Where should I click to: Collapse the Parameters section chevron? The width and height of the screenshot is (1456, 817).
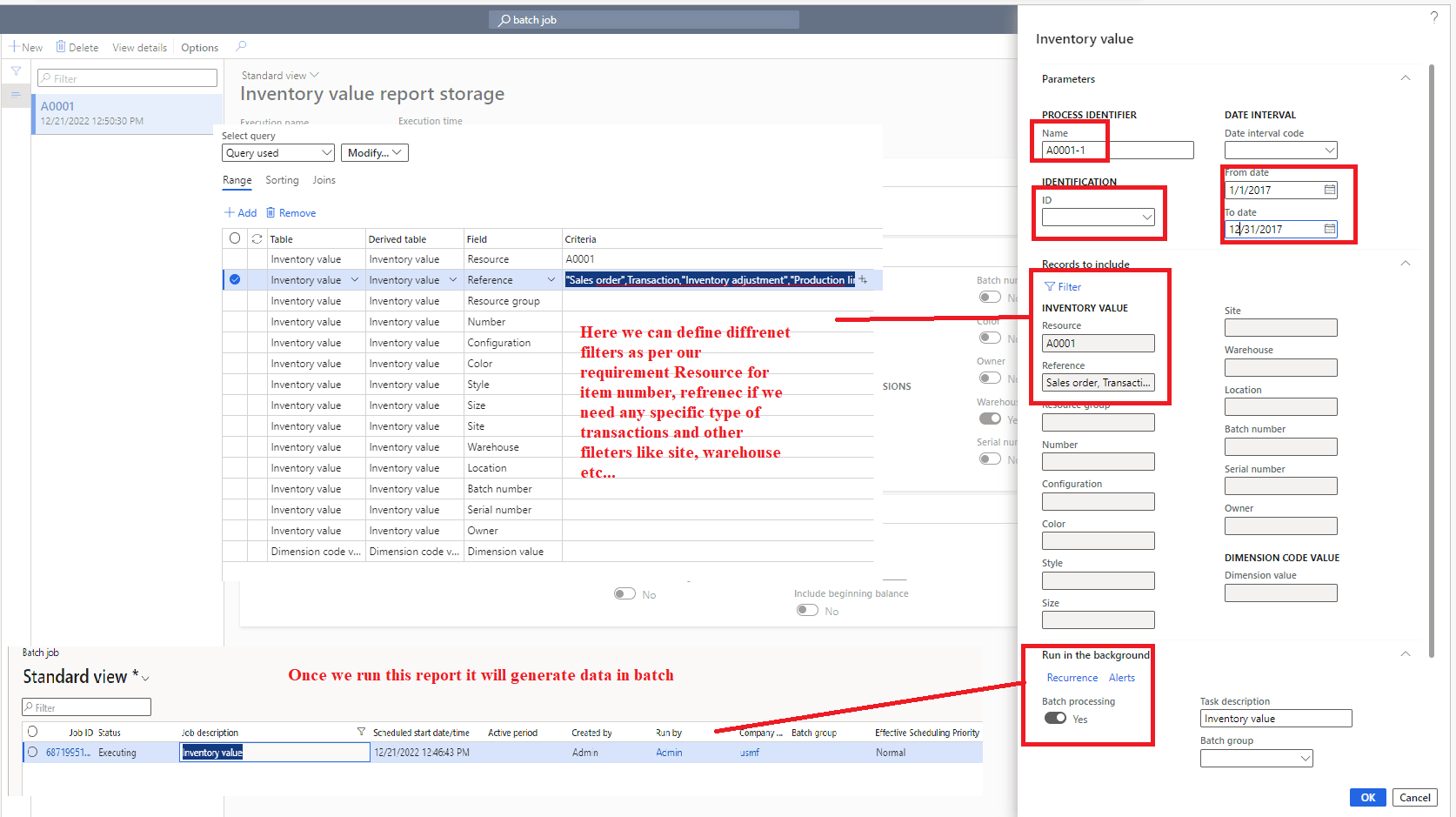(1405, 78)
